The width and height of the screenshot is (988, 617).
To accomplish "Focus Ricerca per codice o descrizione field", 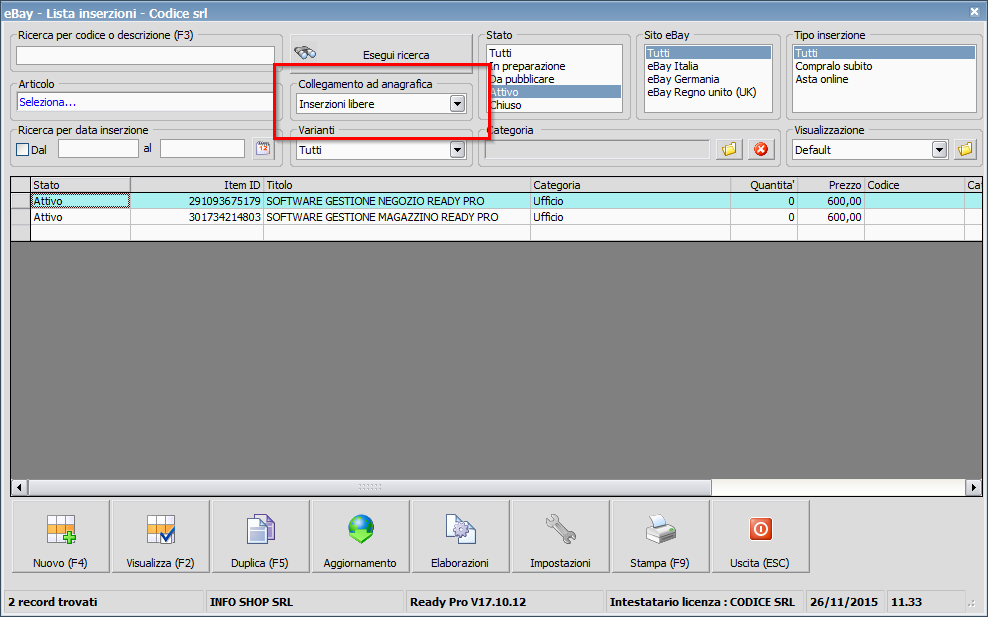I will [x=146, y=55].
